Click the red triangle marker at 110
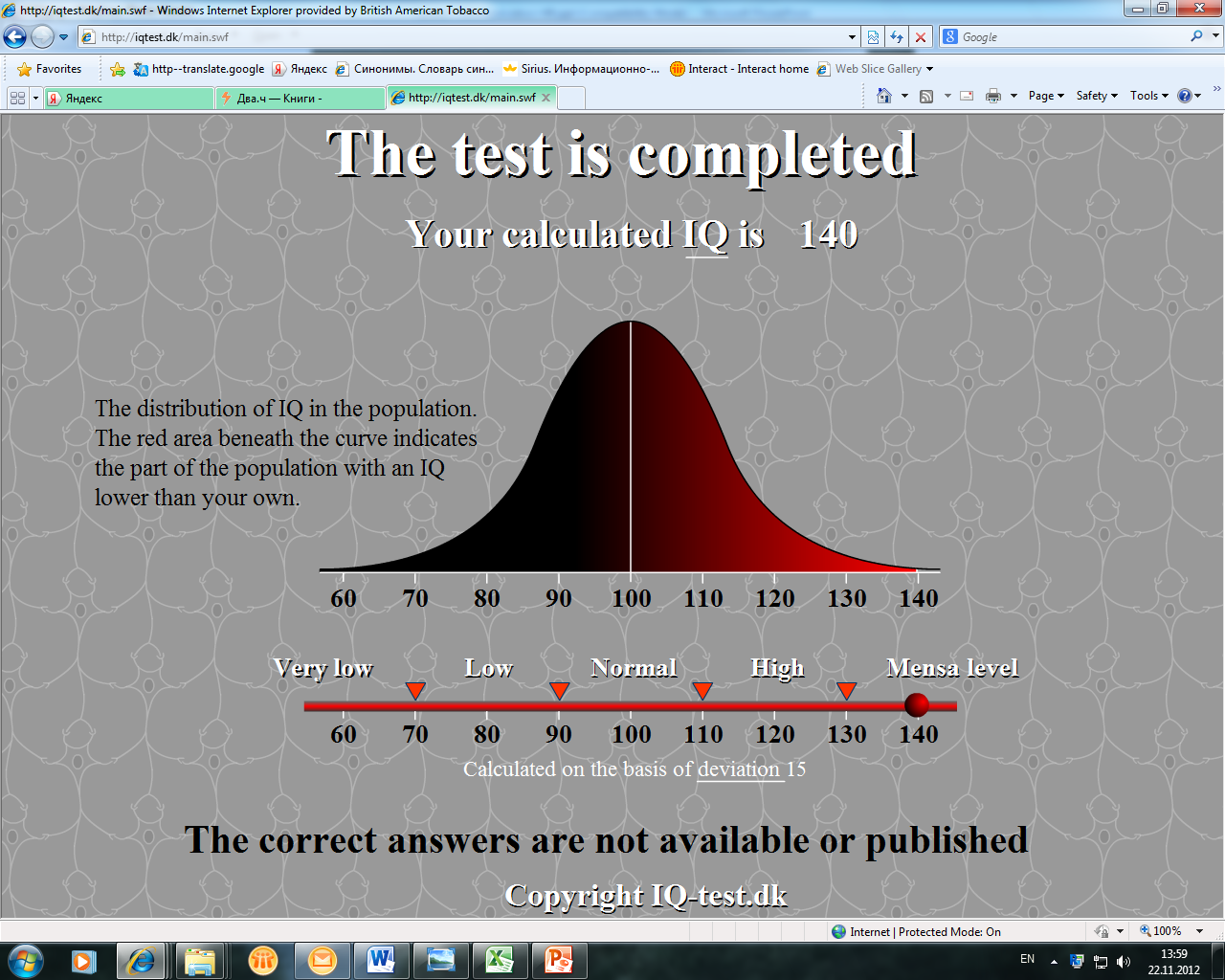 pyautogui.click(x=702, y=691)
